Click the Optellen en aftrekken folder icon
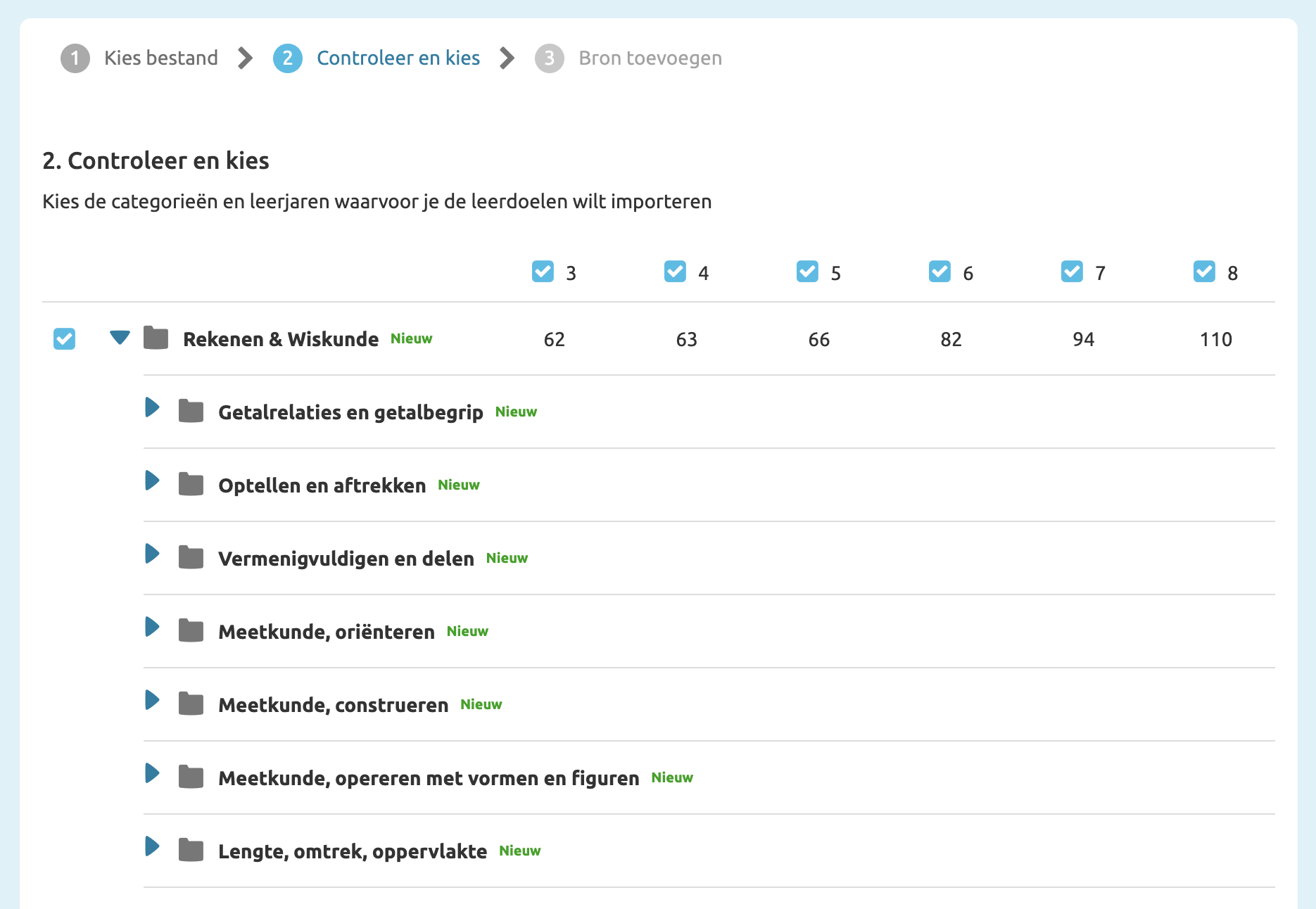Screen dimensions: 1316x909 tap(190, 485)
